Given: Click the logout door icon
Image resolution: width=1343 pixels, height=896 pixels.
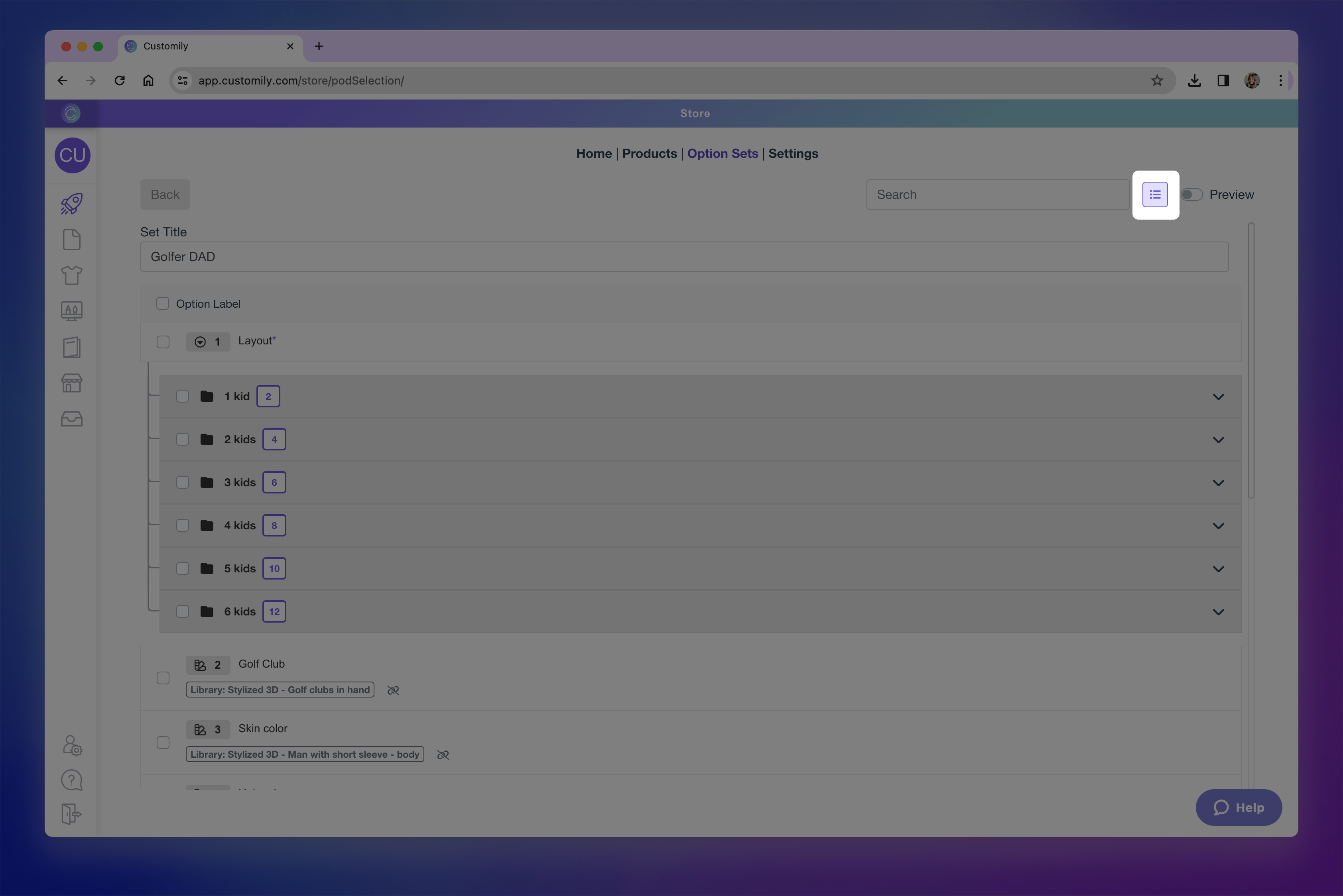Looking at the screenshot, I should pyautogui.click(x=71, y=814).
